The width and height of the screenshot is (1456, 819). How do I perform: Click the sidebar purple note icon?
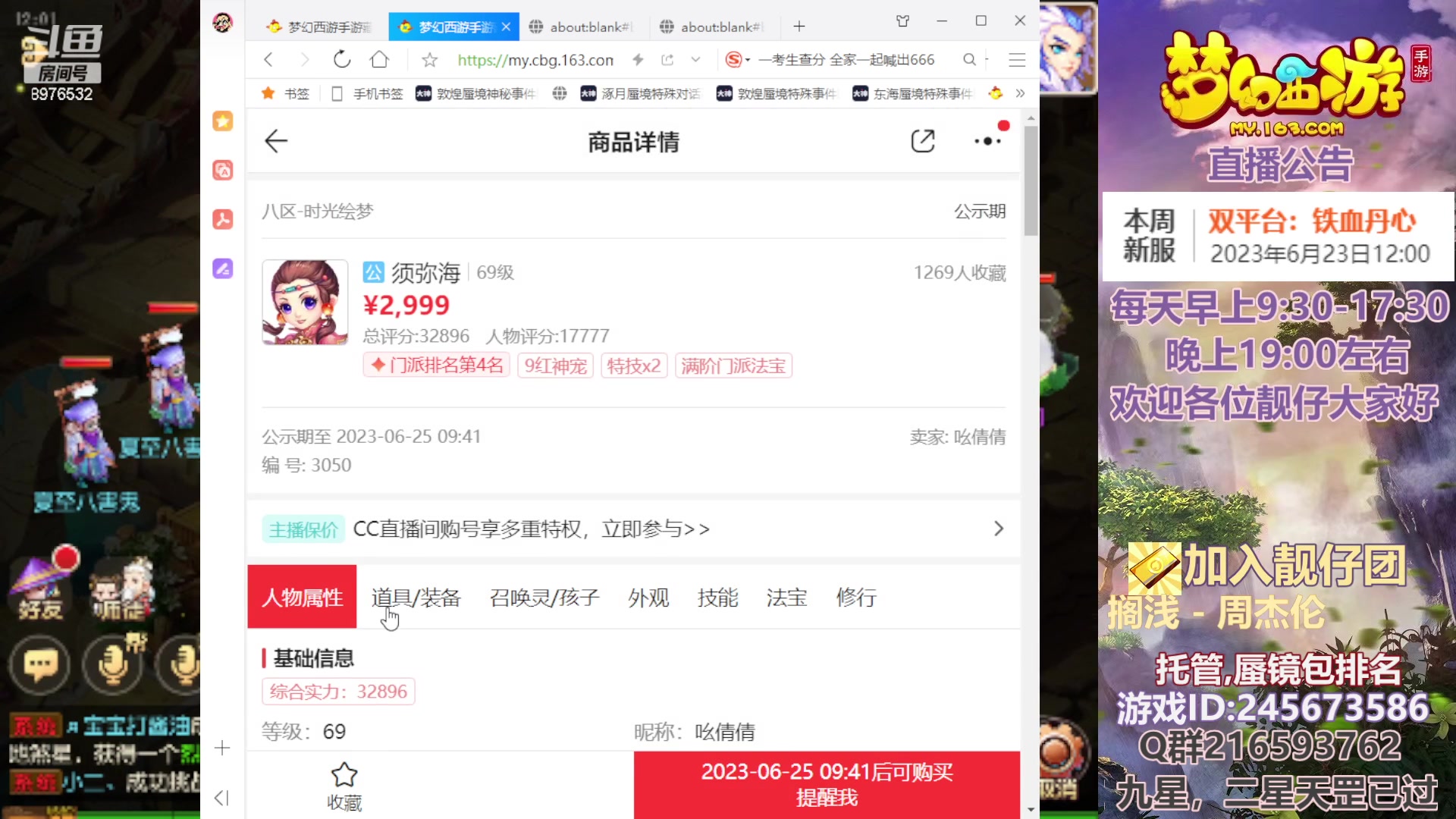222,268
